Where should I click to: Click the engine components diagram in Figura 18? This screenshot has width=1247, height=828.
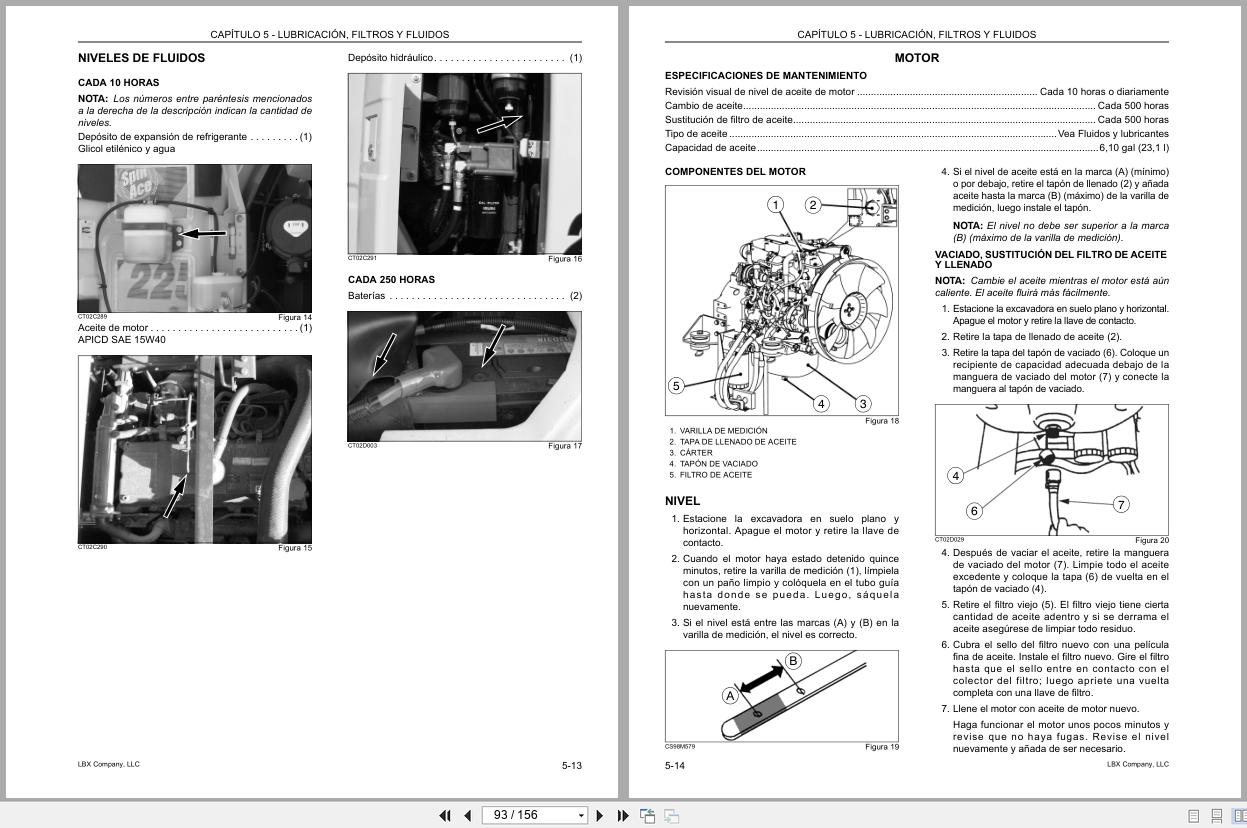[x=782, y=300]
